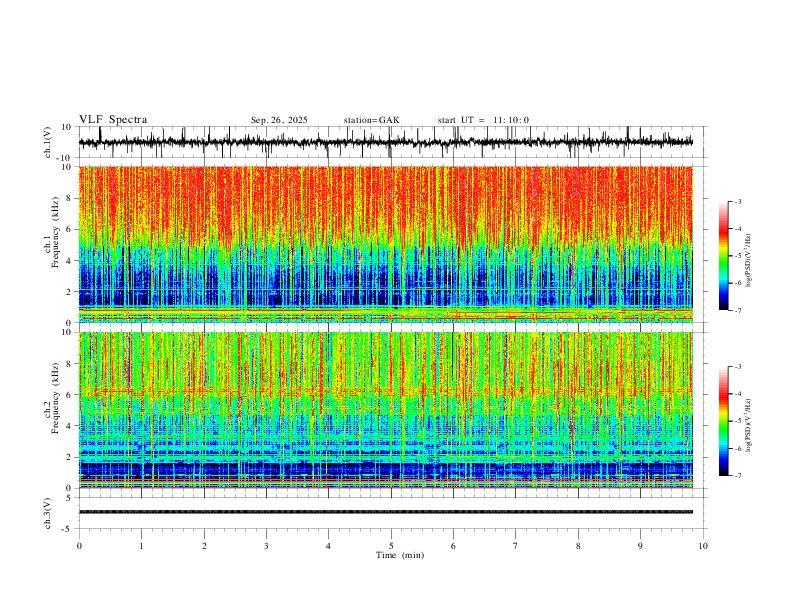Click the date 'Sep. 26, 2025'

[279, 120]
